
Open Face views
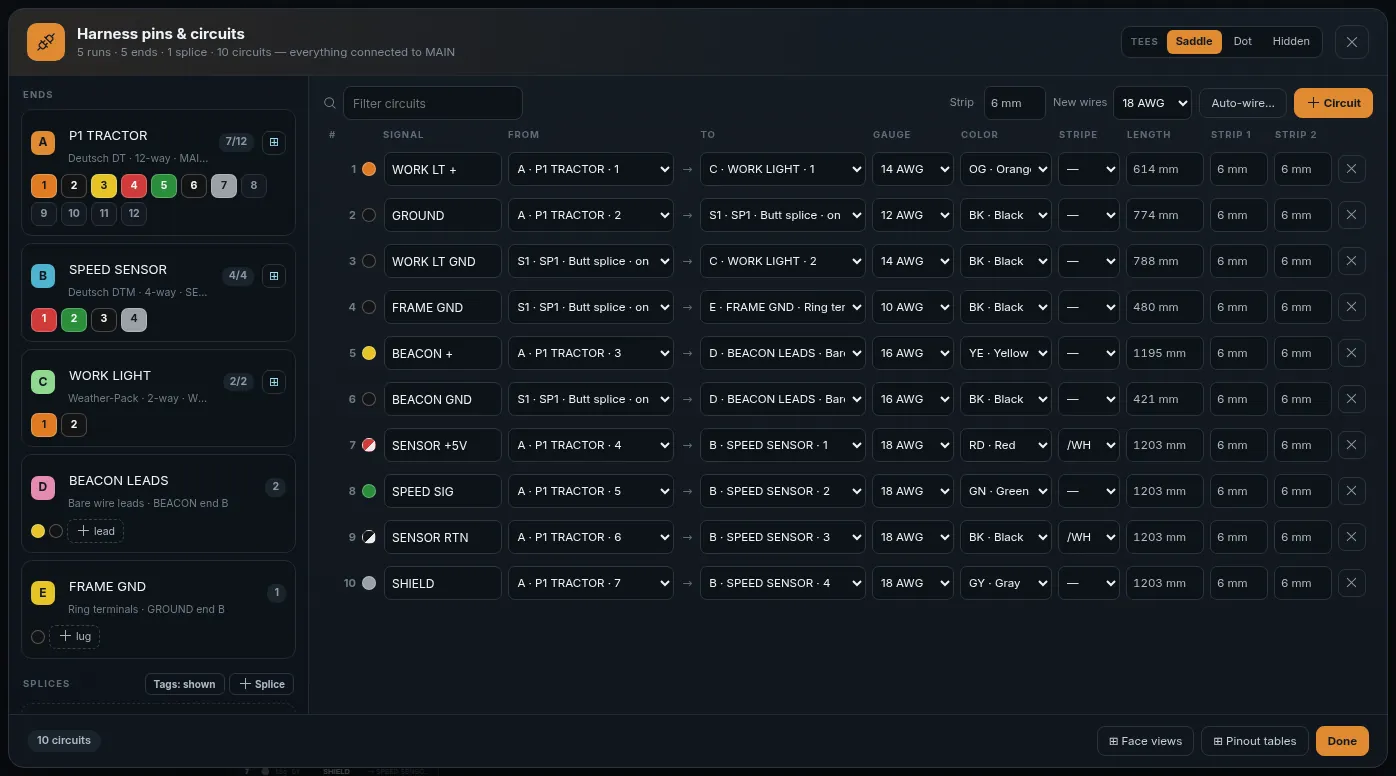point(1145,741)
